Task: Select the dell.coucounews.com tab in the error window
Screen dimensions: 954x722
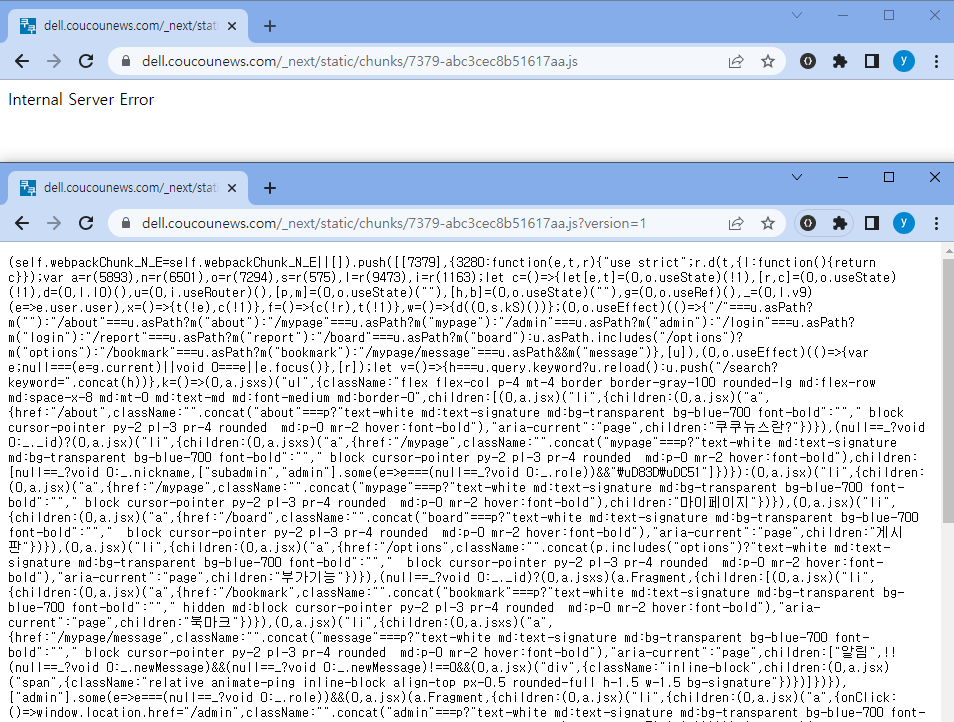Action: [x=118, y=26]
